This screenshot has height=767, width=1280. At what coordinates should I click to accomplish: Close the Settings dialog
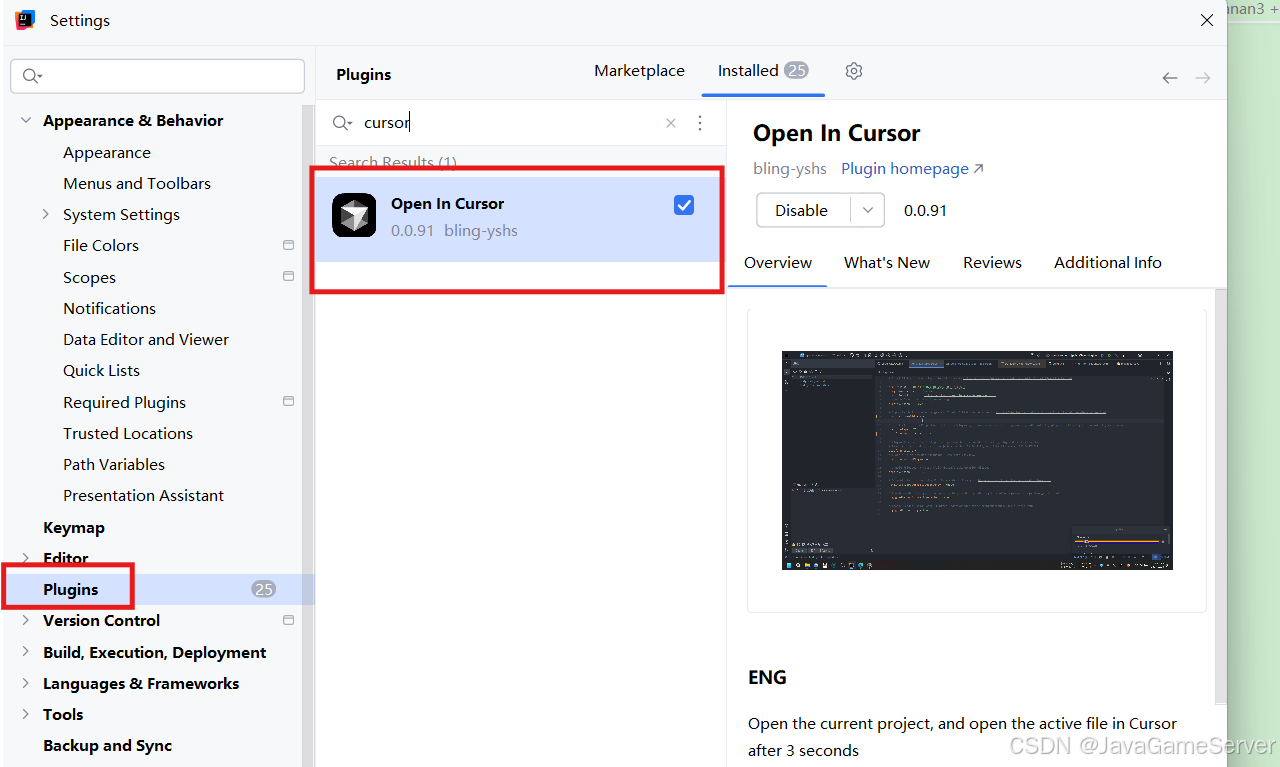1207,20
